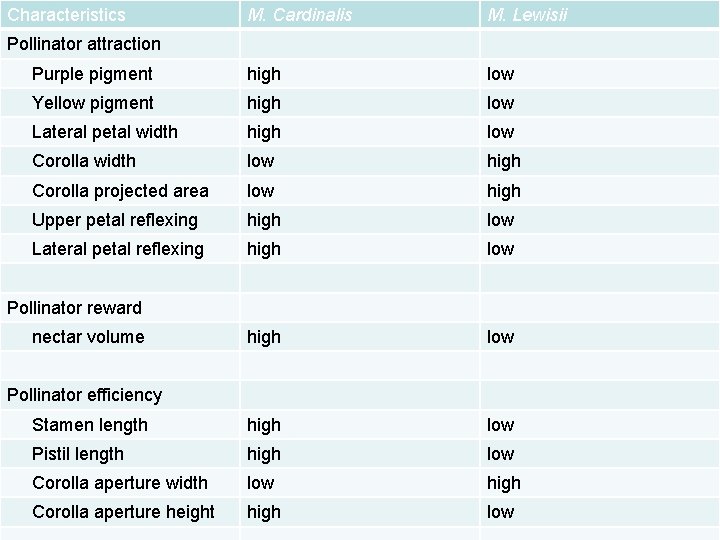Click the Pistil length row label

[x=78, y=454]
